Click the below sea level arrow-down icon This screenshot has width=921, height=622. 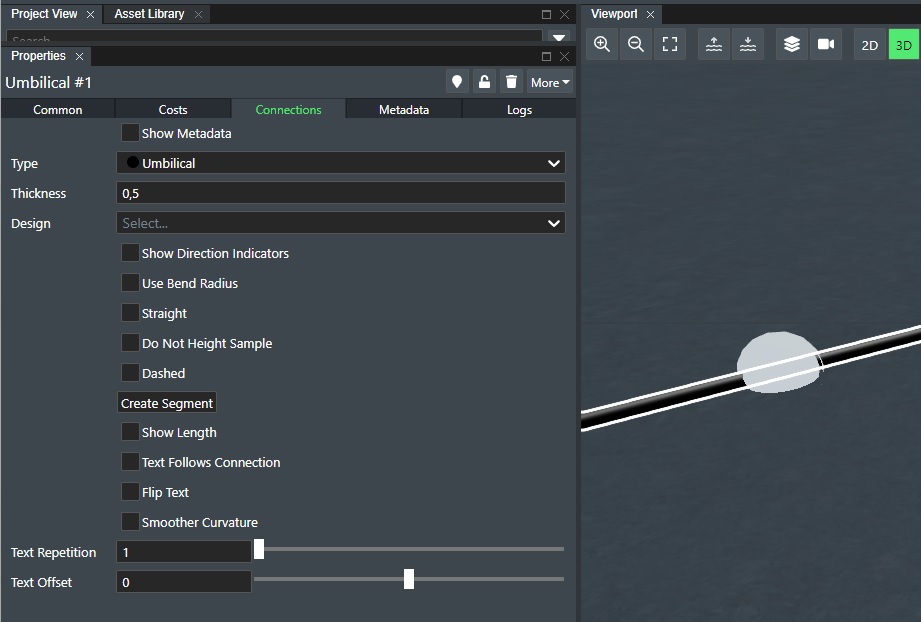coord(748,44)
